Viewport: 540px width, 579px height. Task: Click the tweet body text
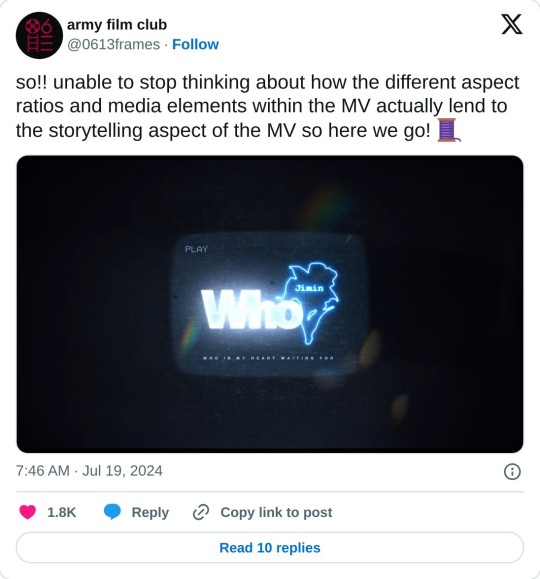pos(268,106)
